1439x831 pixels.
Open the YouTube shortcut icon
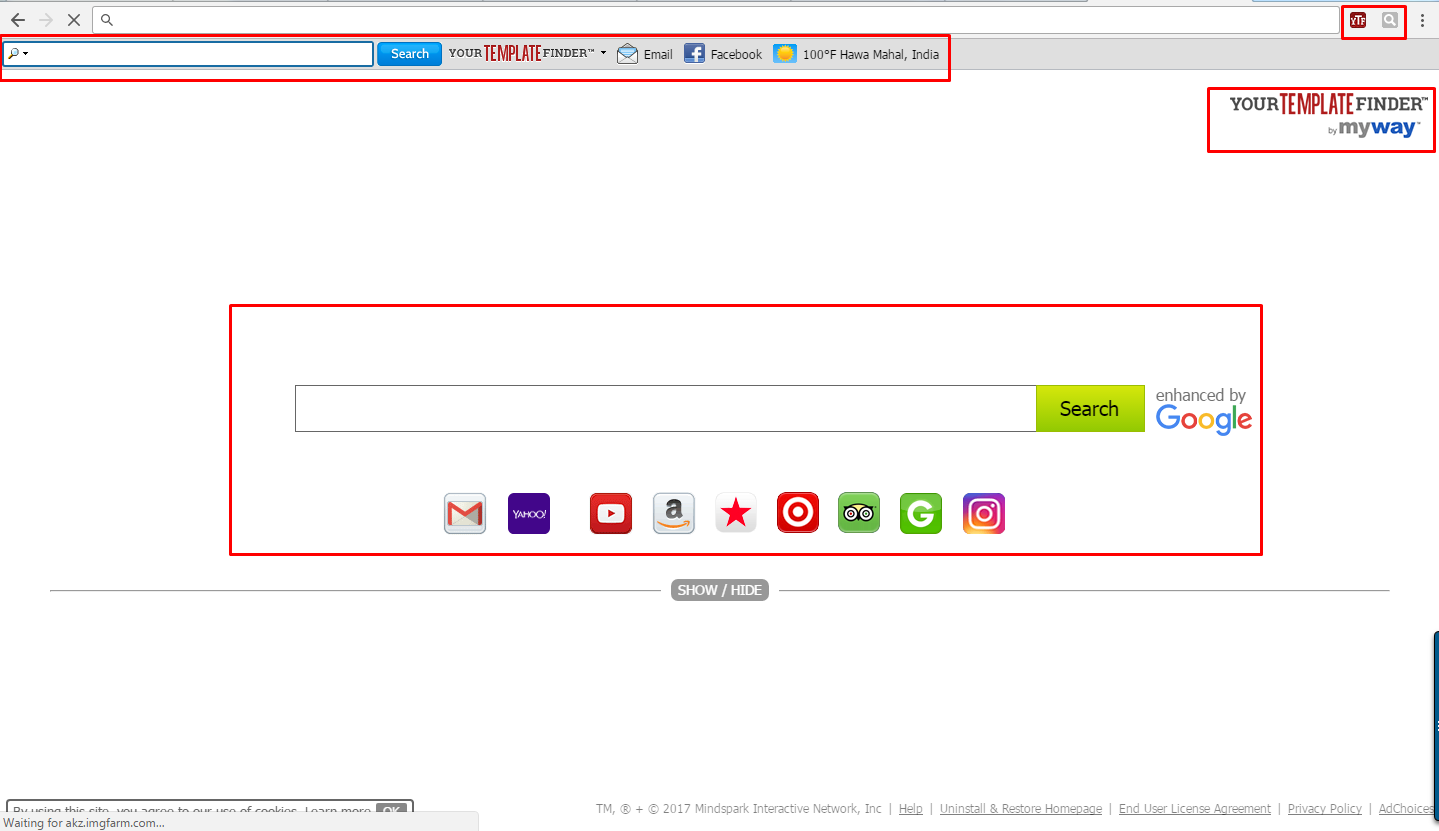click(x=611, y=514)
